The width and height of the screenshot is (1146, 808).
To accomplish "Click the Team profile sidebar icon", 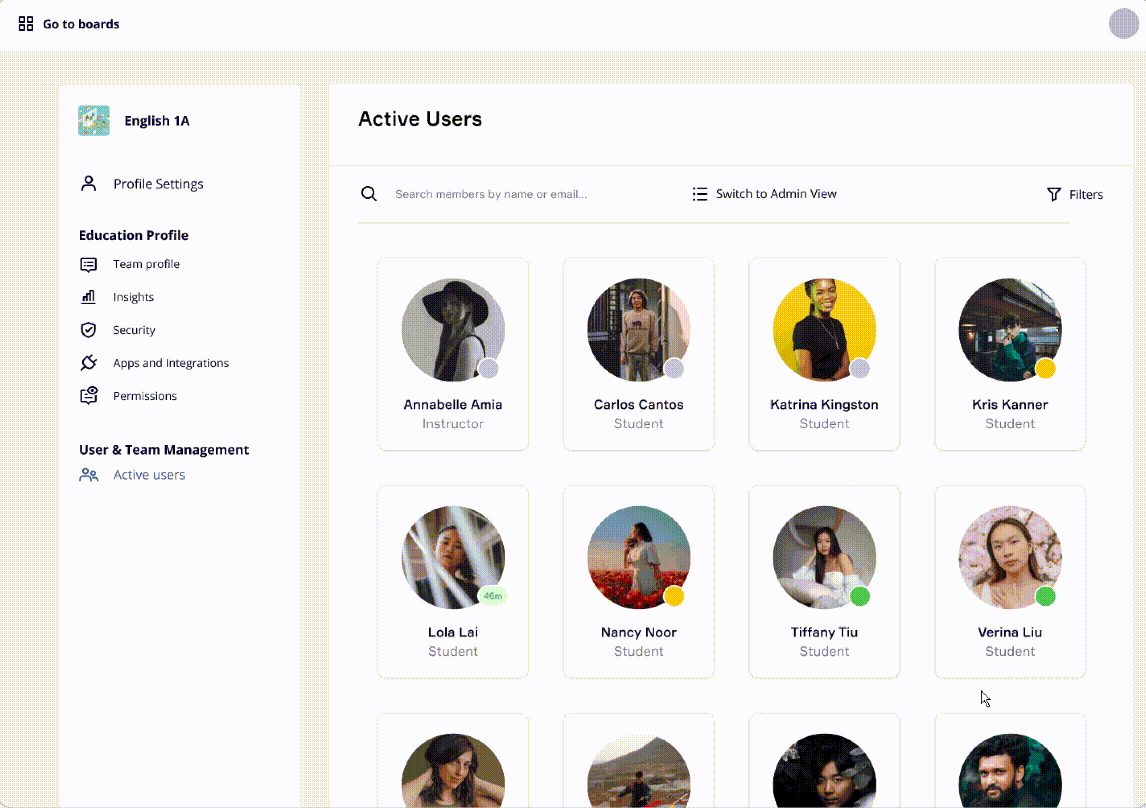I will pos(88,264).
